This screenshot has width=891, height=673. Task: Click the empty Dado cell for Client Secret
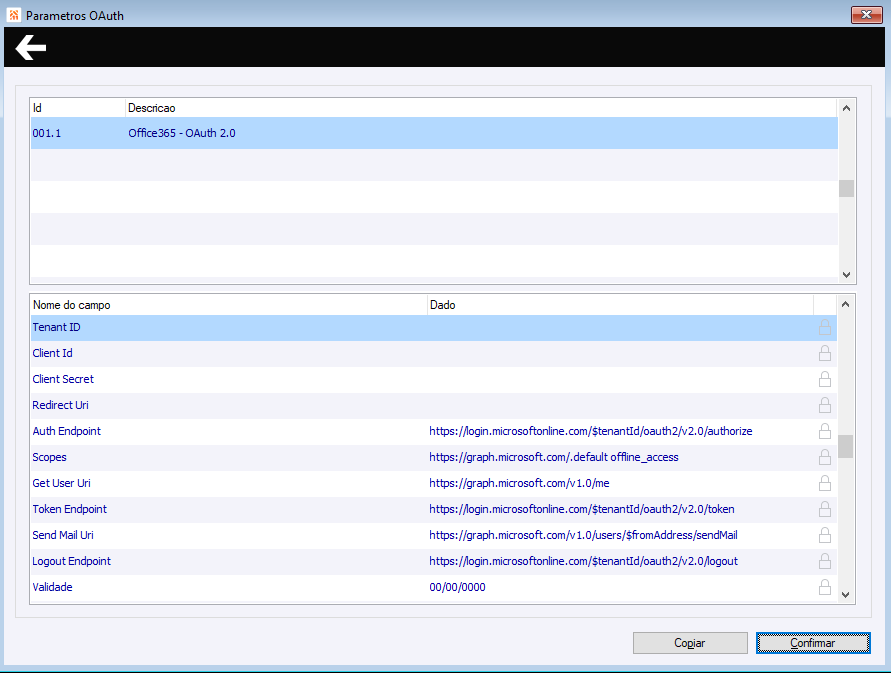(621, 379)
